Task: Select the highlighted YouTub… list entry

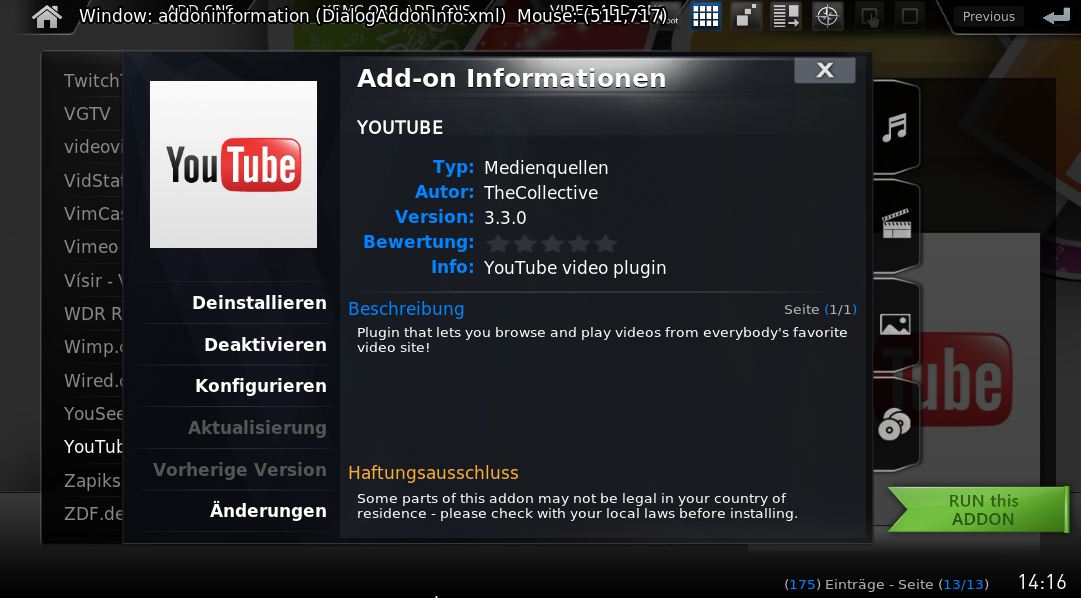Action: coord(92,446)
